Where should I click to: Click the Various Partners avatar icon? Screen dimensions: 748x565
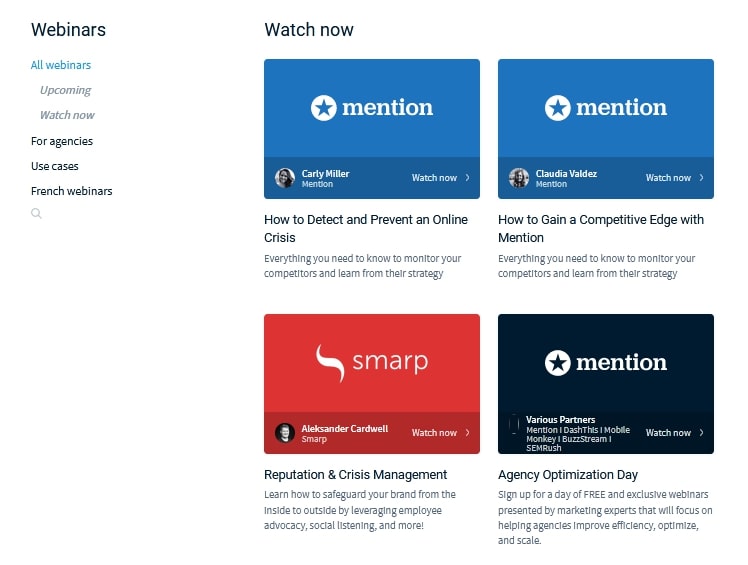(x=514, y=424)
